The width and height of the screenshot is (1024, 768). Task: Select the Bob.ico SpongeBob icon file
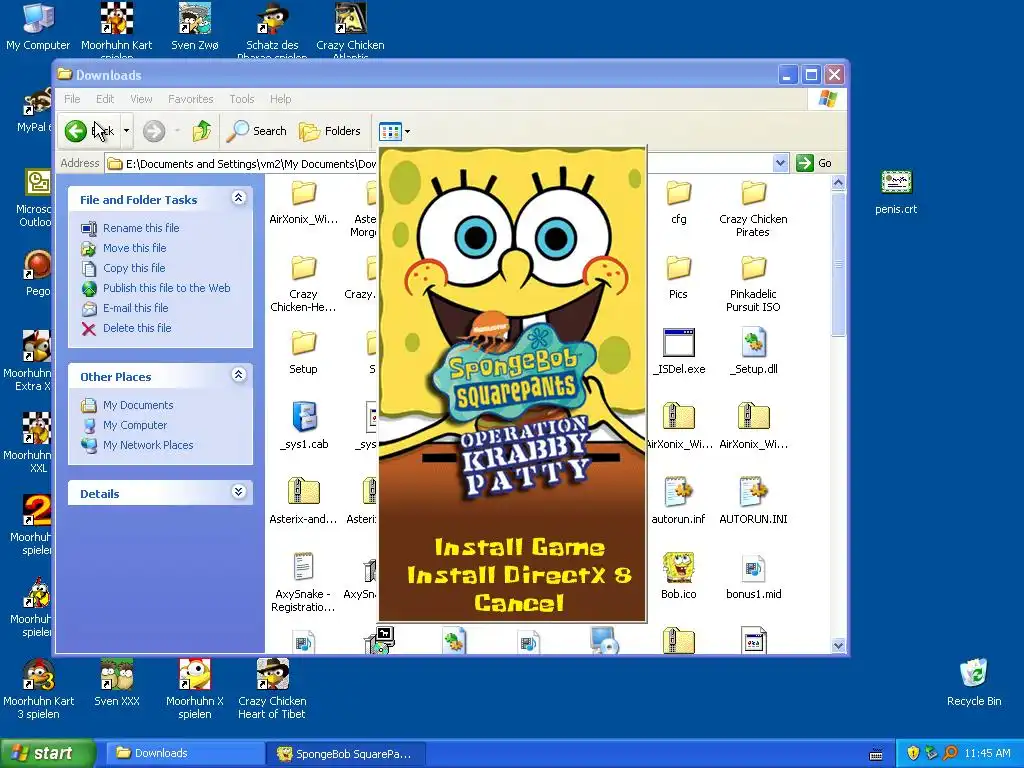pyautogui.click(x=679, y=577)
